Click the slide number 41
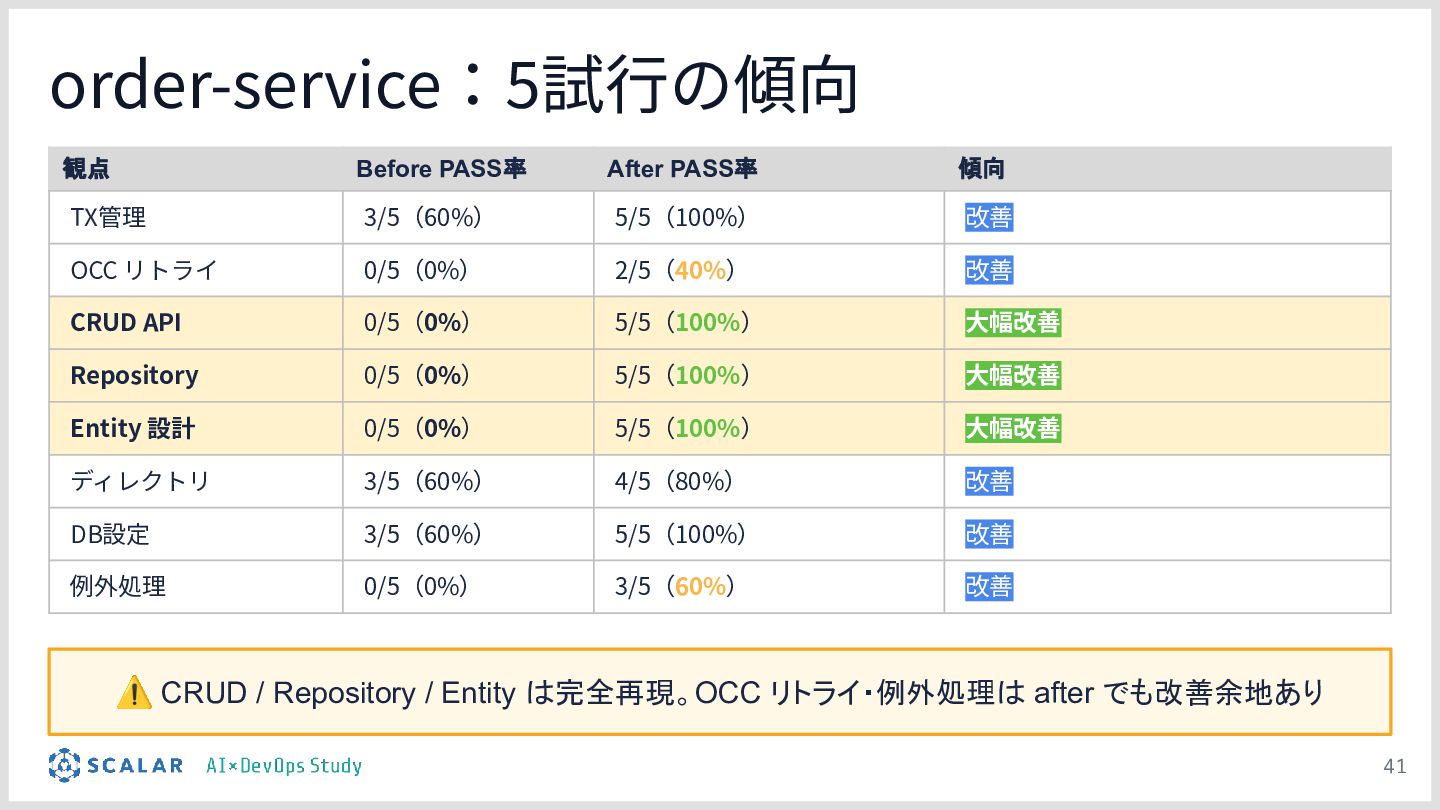This screenshot has height=810, width=1440. (x=1394, y=767)
